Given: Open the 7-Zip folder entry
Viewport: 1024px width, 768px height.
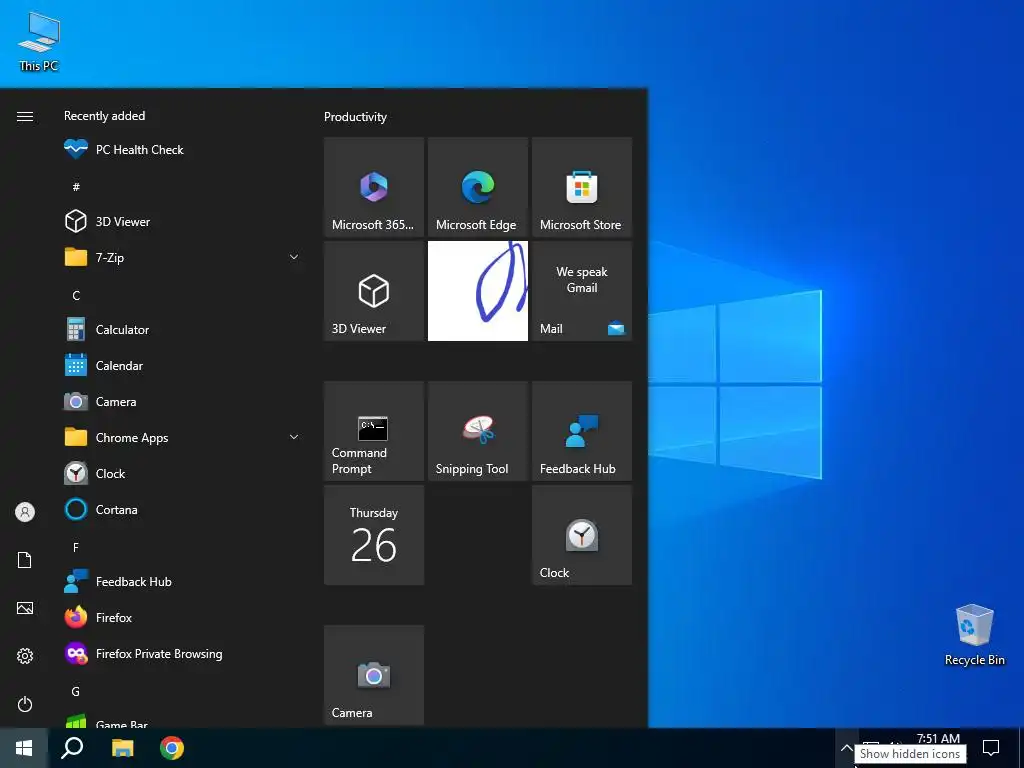Looking at the screenshot, I should [x=182, y=257].
